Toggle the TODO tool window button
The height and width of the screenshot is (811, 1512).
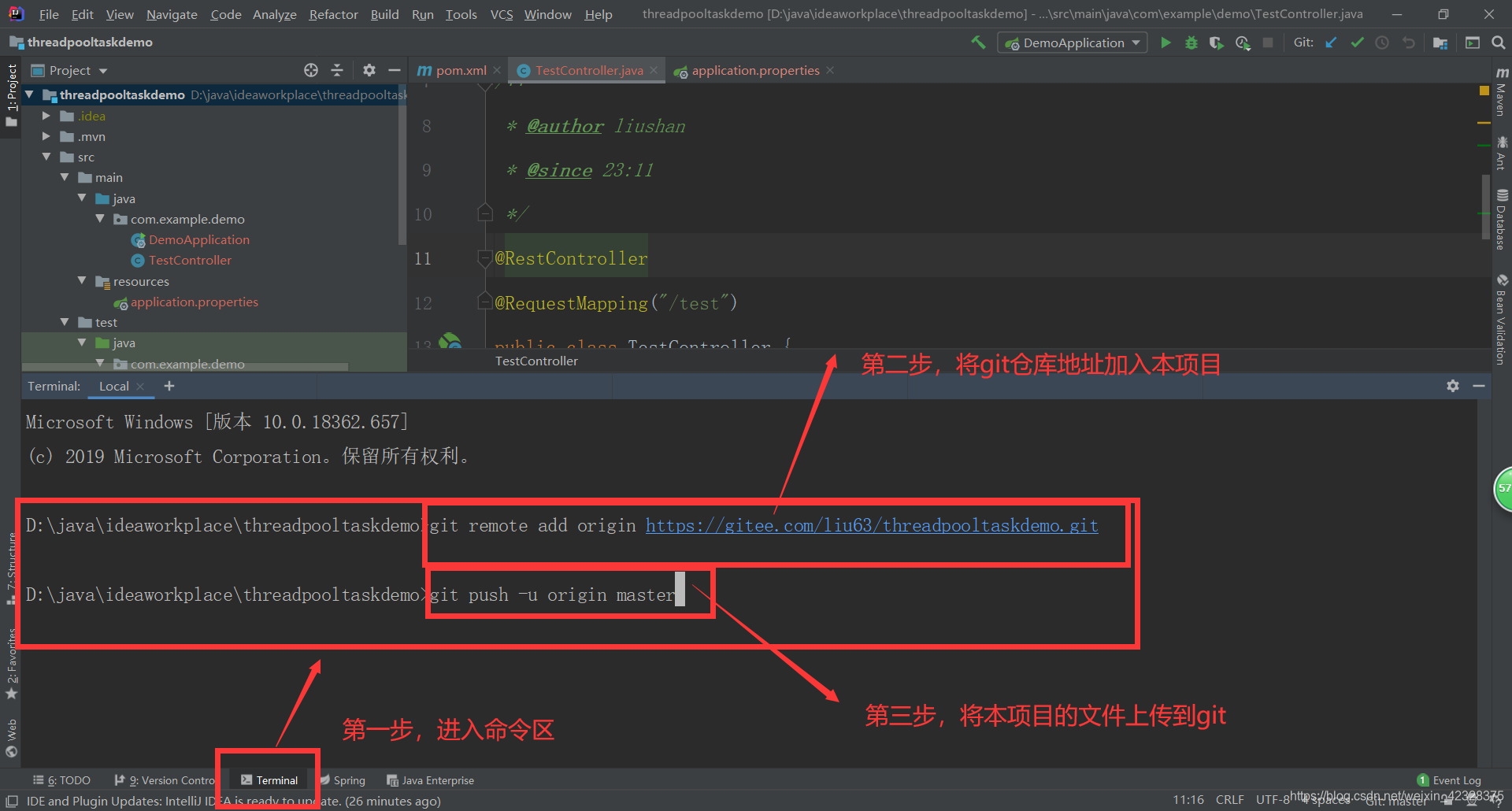tap(61, 780)
